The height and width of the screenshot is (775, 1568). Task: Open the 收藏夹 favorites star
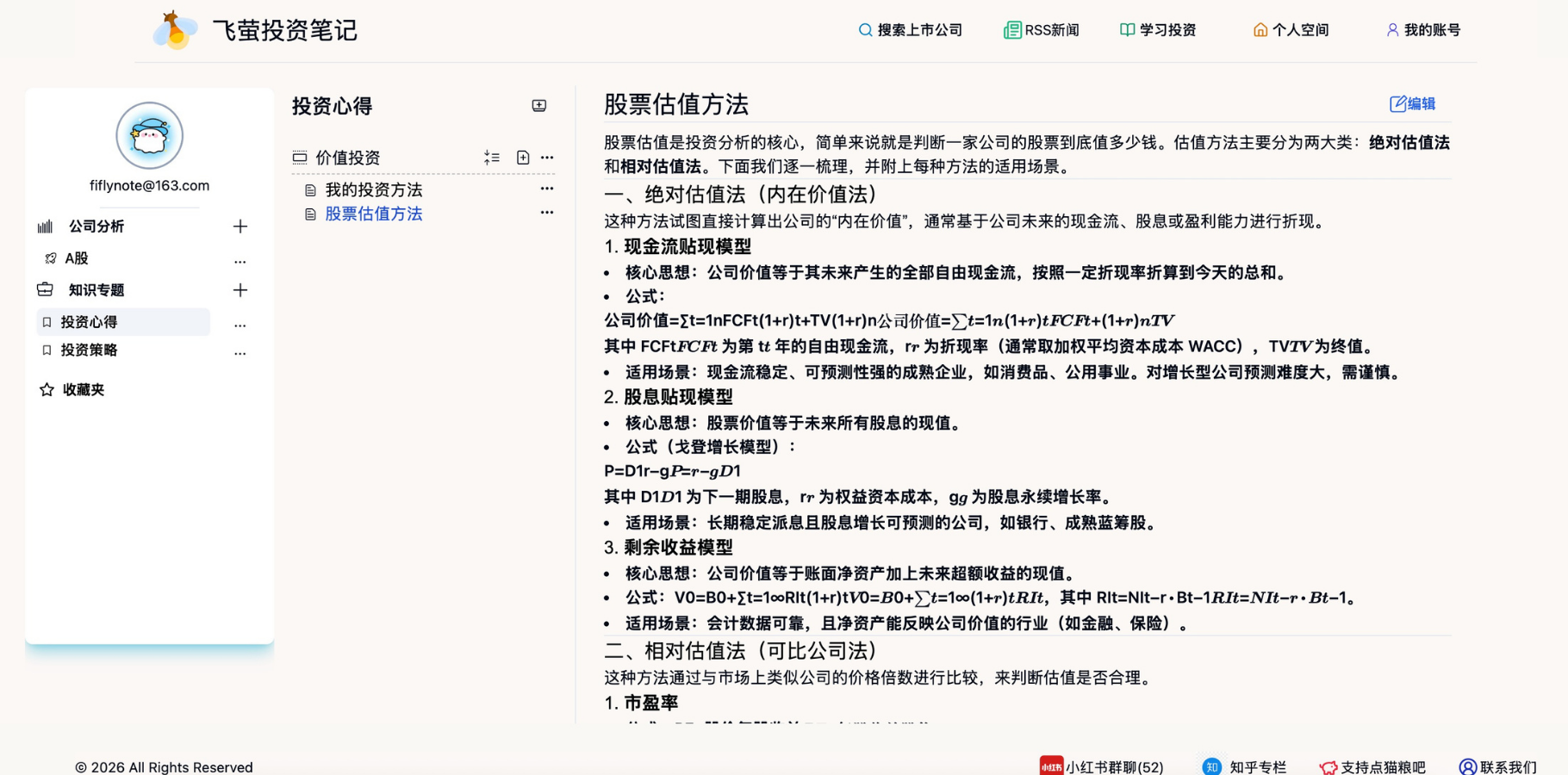pos(47,390)
